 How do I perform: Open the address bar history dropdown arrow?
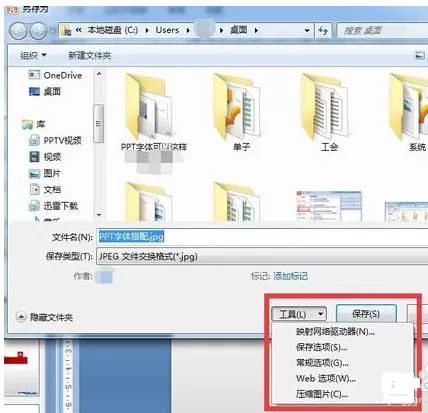click(307, 31)
